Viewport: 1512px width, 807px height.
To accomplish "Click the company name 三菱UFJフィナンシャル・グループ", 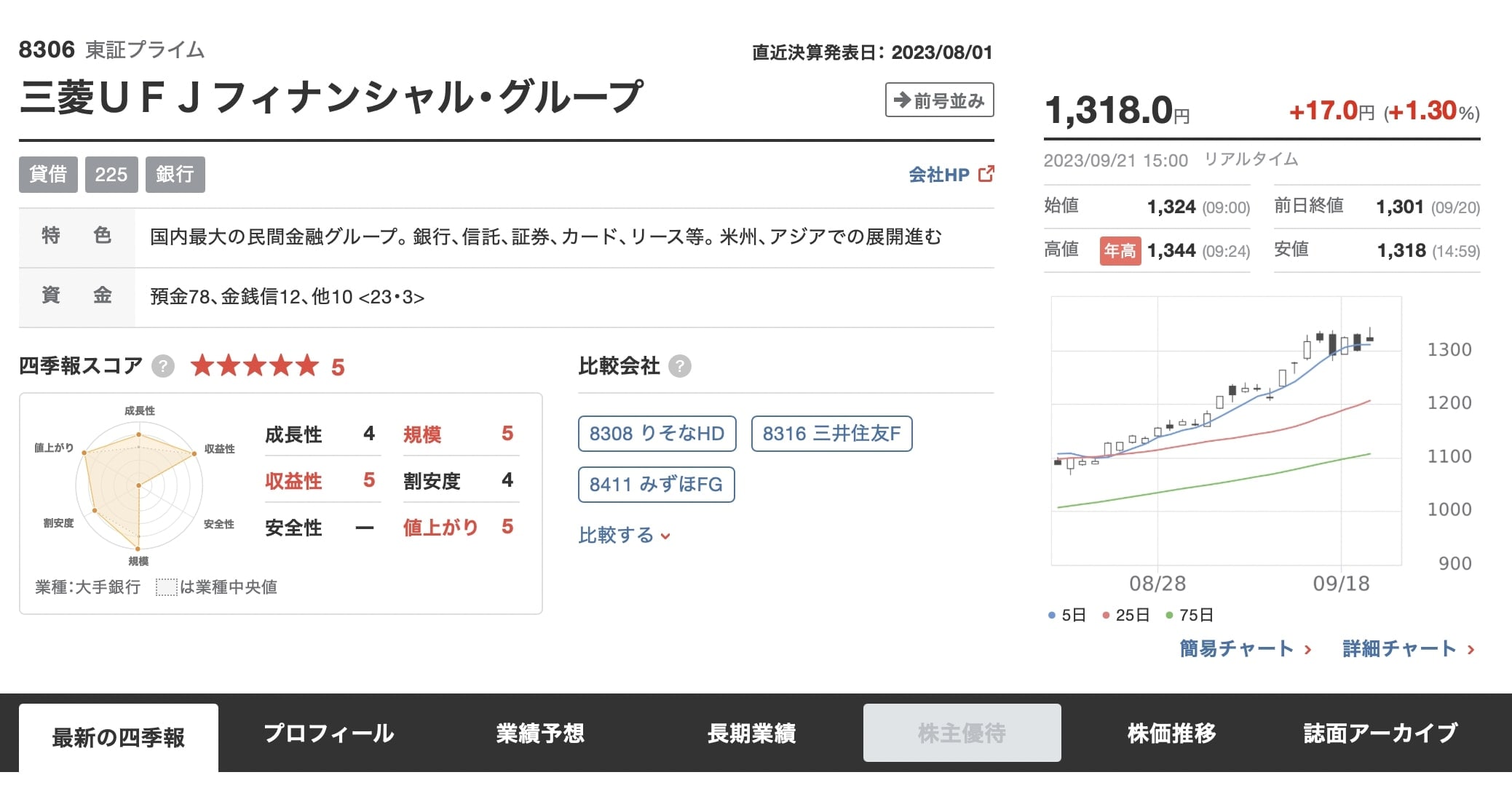I will (x=331, y=98).
